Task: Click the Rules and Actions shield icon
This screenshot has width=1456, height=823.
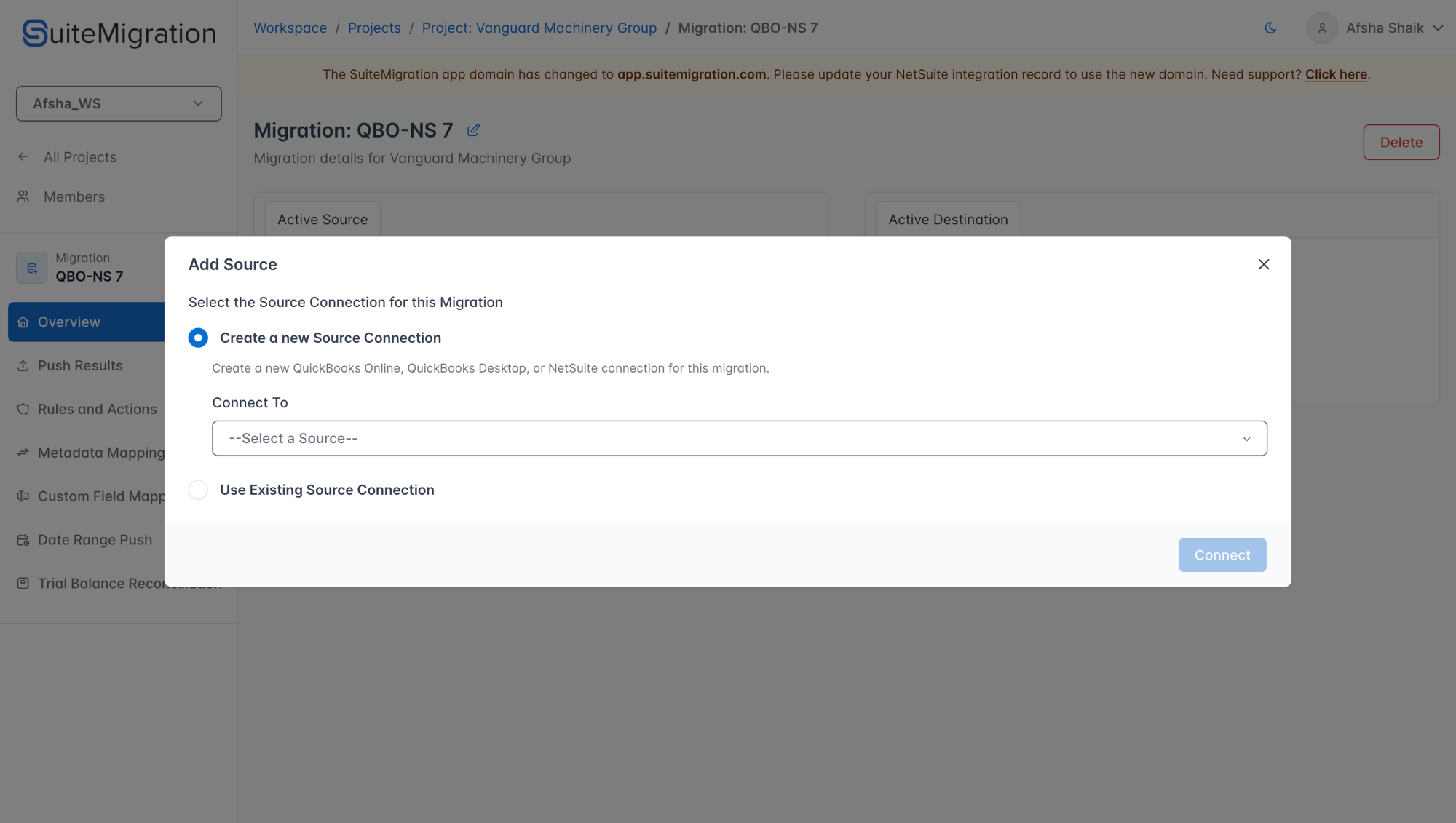Action: (23, 409)
